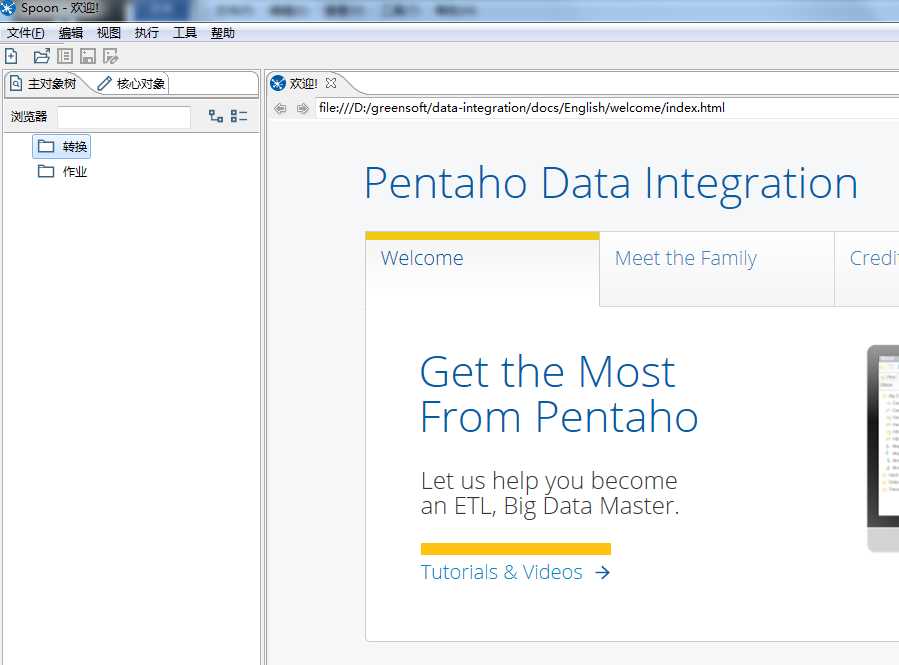Click the Save As toolbar icon
899x665 pixels.
coord(111,56)
